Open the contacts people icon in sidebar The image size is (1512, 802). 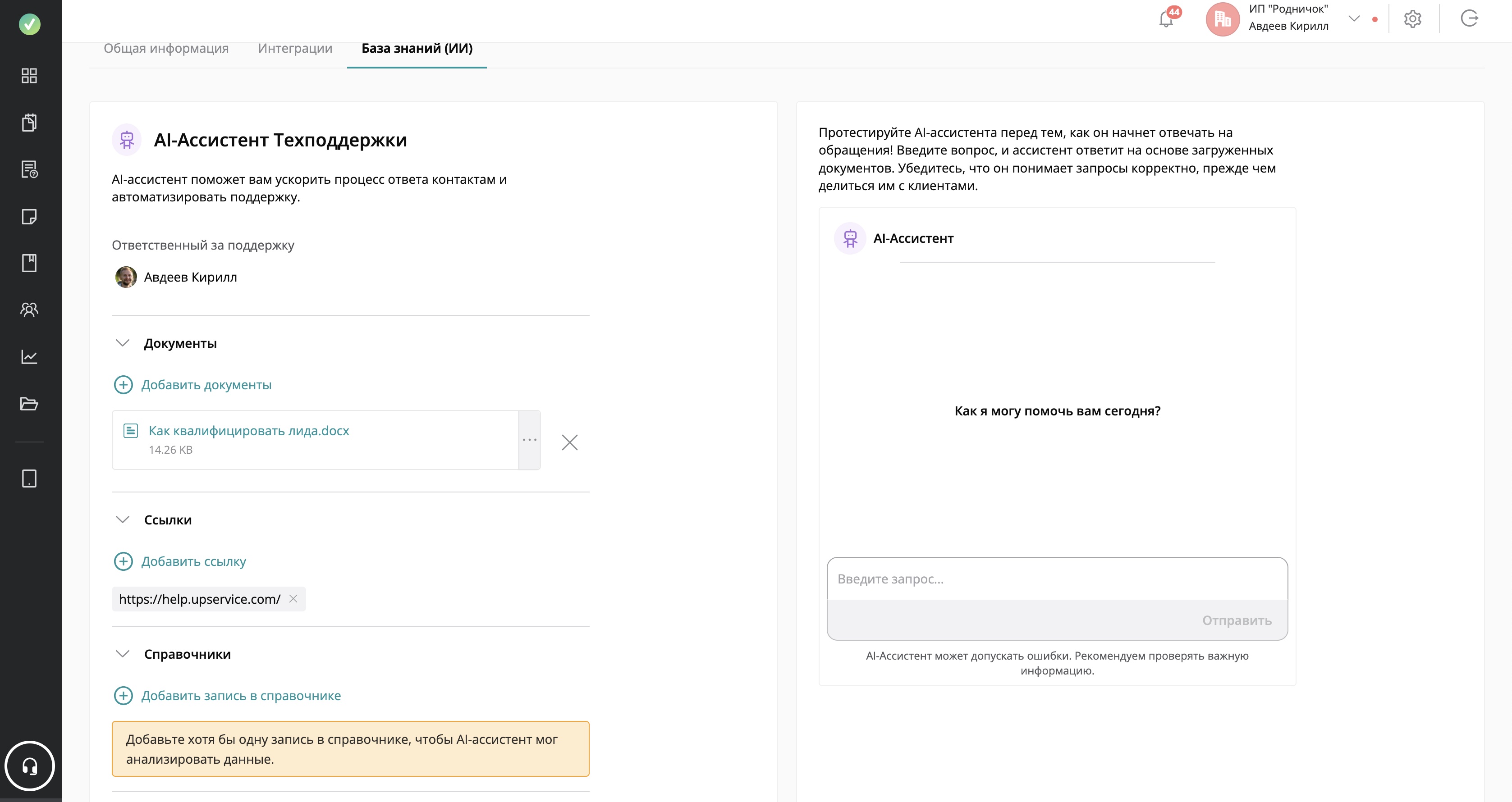click(x=29, y=310)
